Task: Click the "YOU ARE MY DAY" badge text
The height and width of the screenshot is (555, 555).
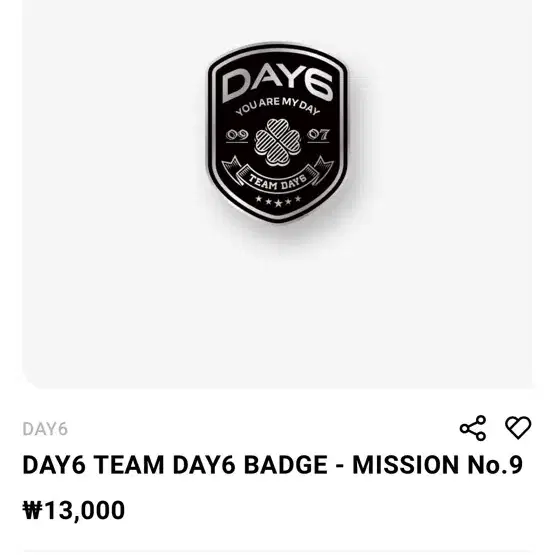Action: click(x=278, y=107)
